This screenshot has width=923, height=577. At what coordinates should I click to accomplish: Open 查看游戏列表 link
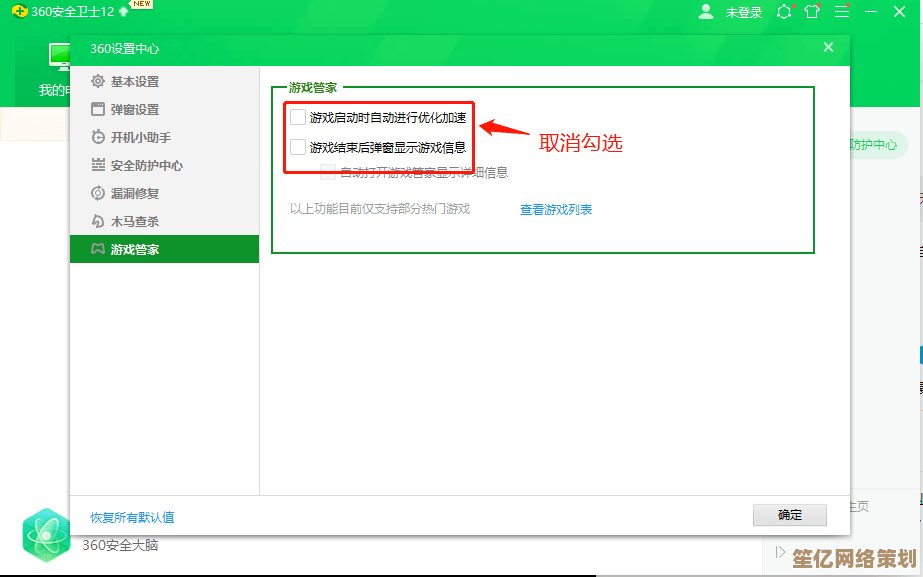(x=556, y=210)
